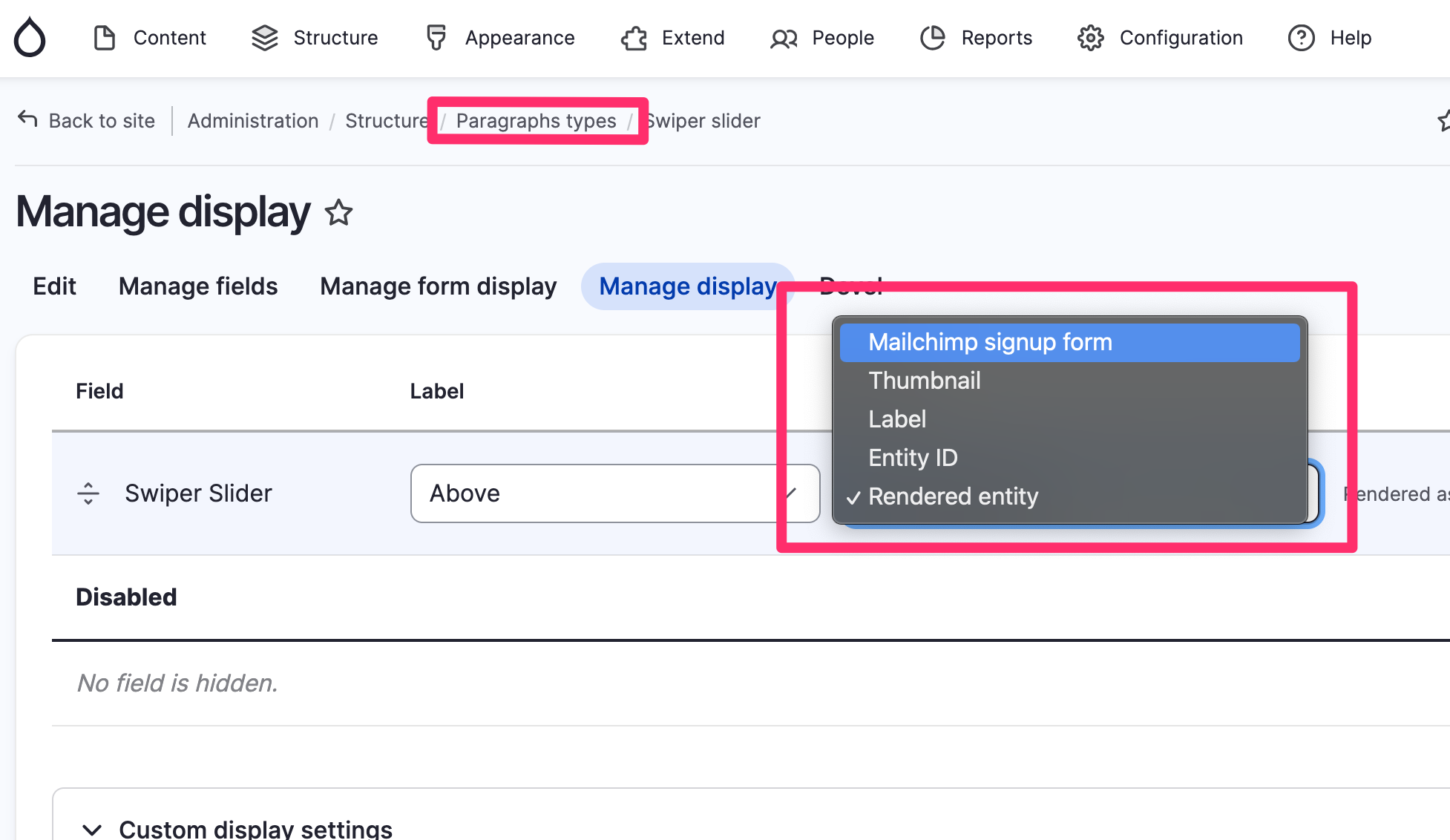Open the Content page via its icon
The image size is (1450, 840).
(105, 37)
